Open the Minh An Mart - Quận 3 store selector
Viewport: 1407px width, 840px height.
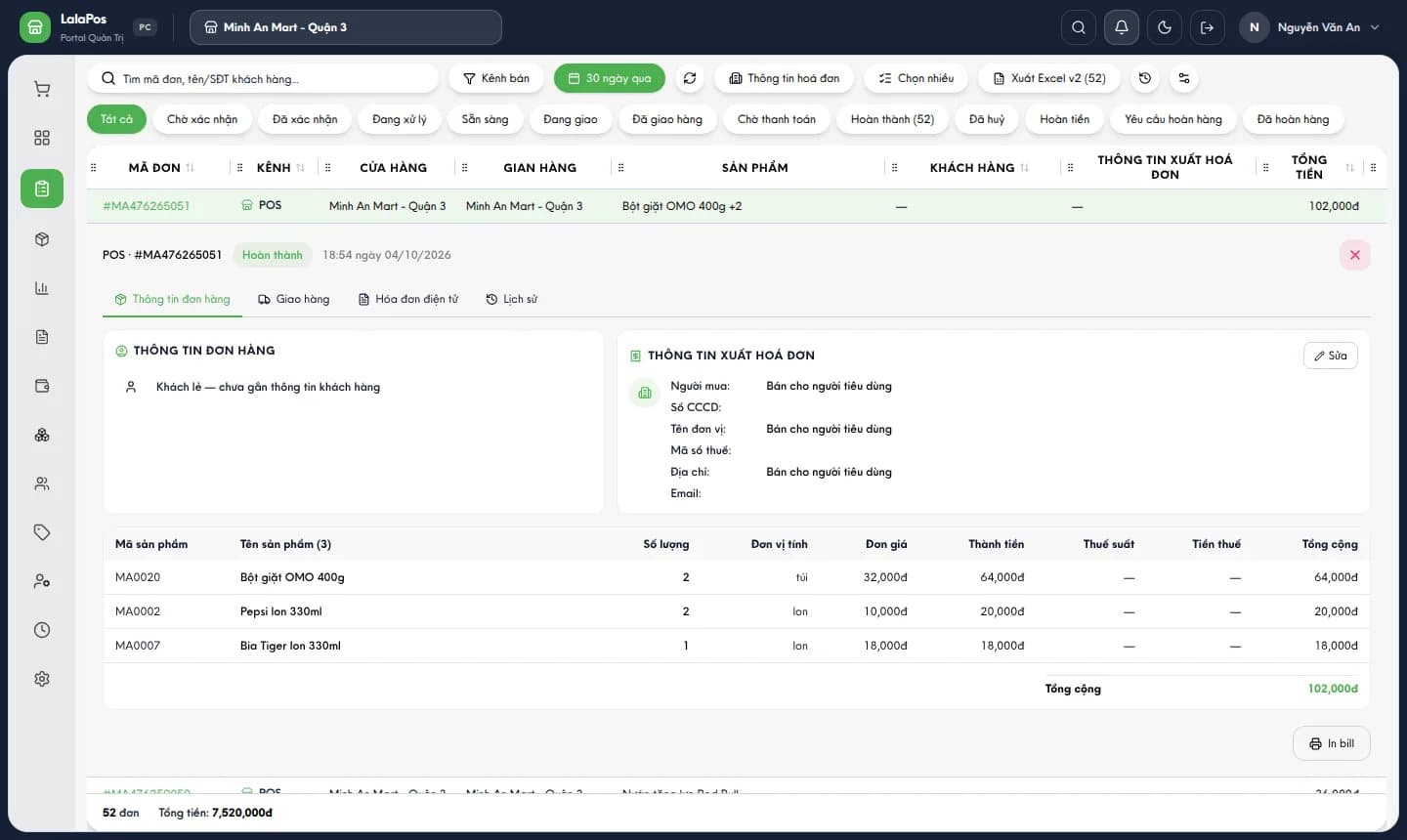(x=346, y=27)
